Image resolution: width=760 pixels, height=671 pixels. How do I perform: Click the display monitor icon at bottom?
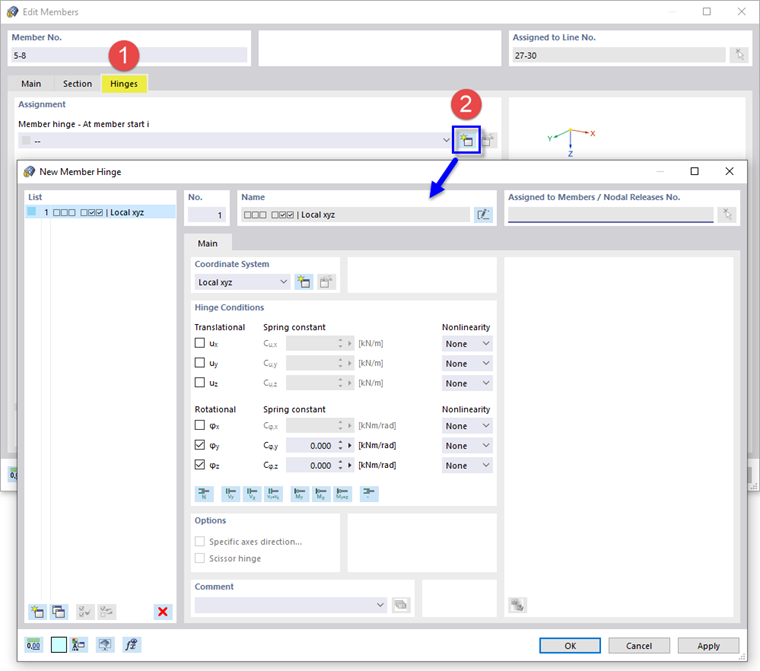(105, 645)
